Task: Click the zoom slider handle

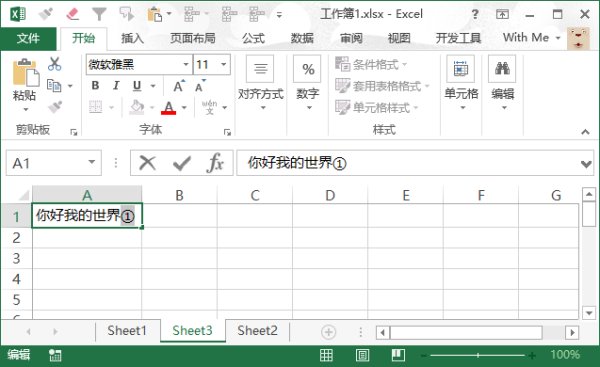Action: (478, 356)
